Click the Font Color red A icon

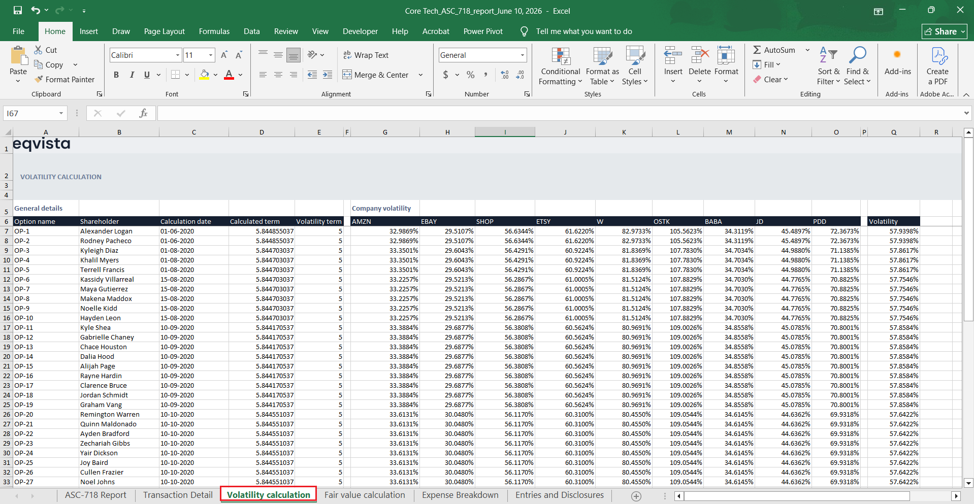click(x=229, y=75)
